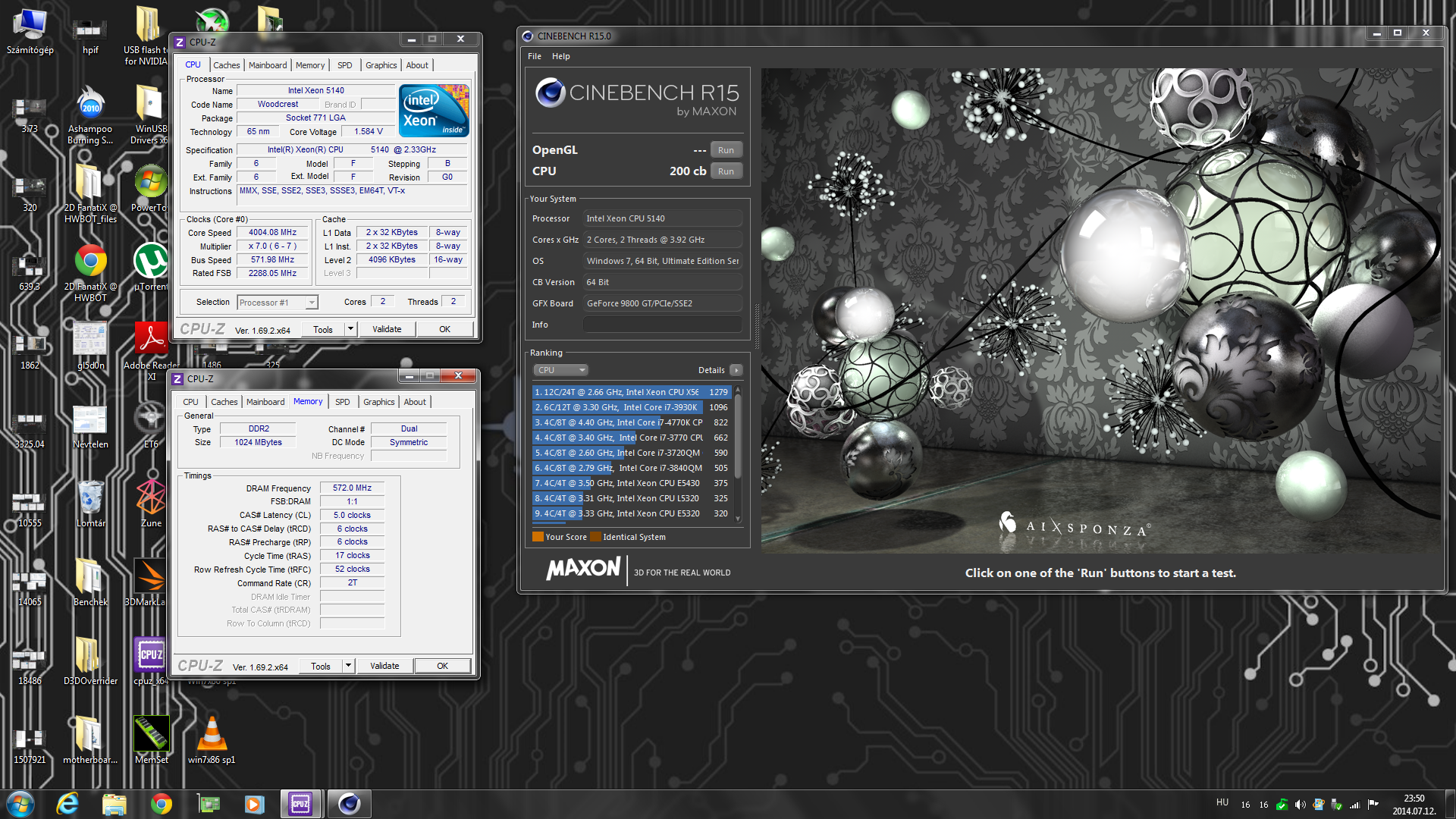This screenshot has width=1456, height=819.
Task: Select ranking entry Intel Core i7-3930K
Action: (632, 407)
